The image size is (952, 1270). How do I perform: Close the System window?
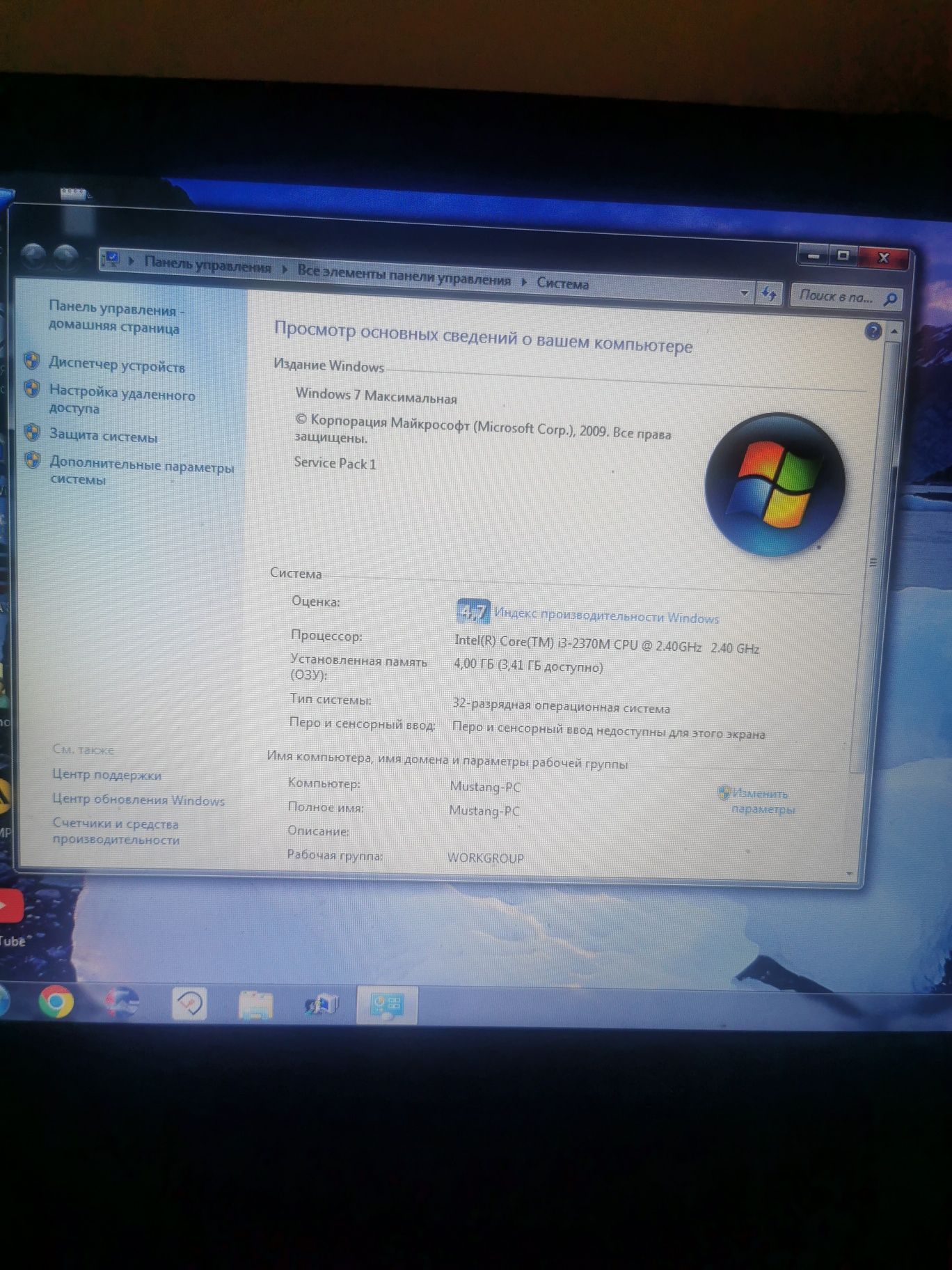point(883,258)
